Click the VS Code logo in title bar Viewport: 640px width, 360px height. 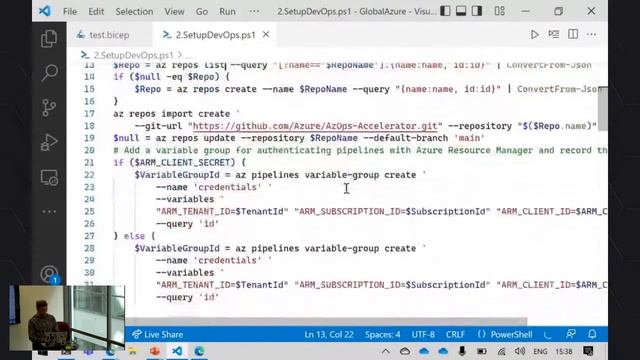[x=44, y=11]
